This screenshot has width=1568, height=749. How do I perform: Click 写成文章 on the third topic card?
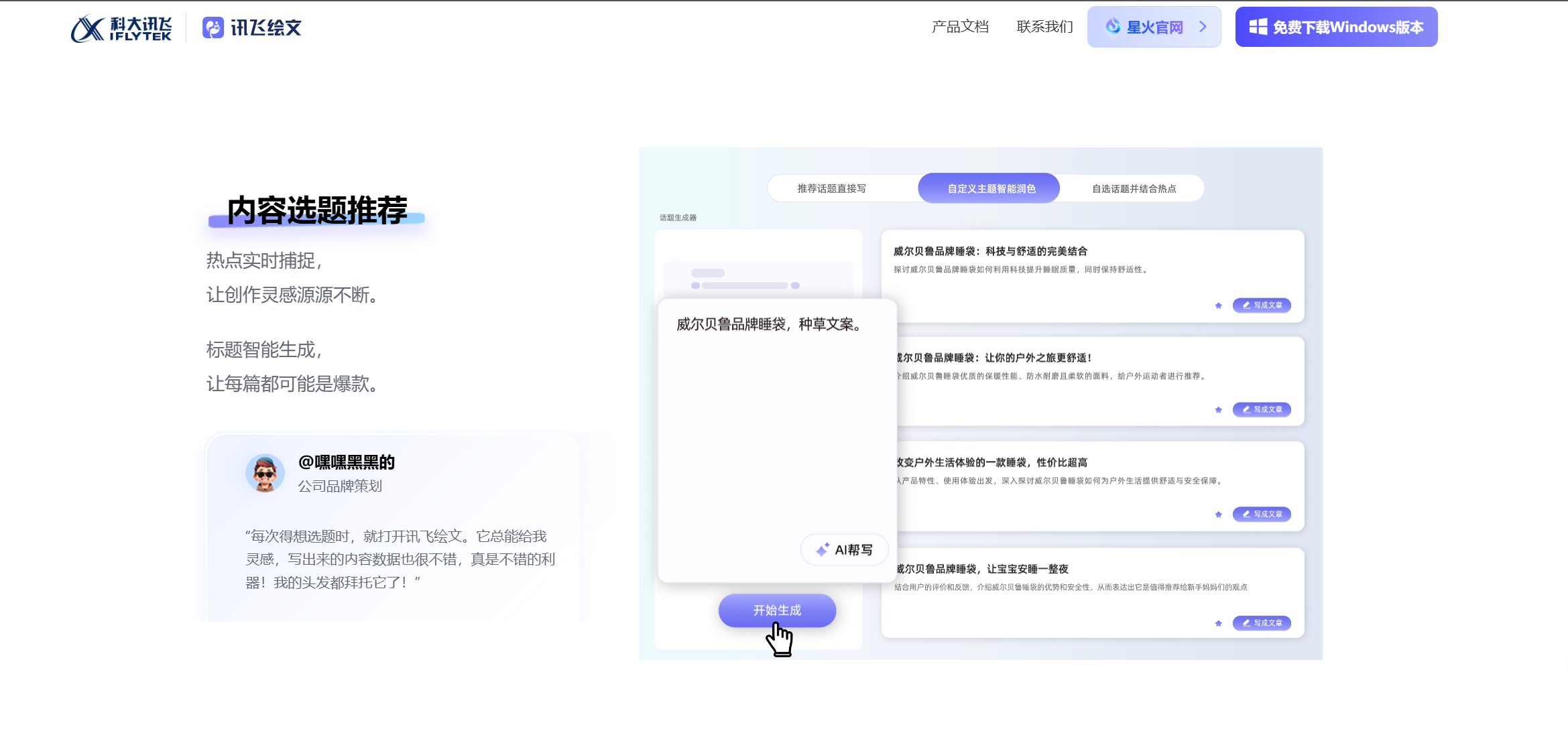click(x=1262, y=515)
